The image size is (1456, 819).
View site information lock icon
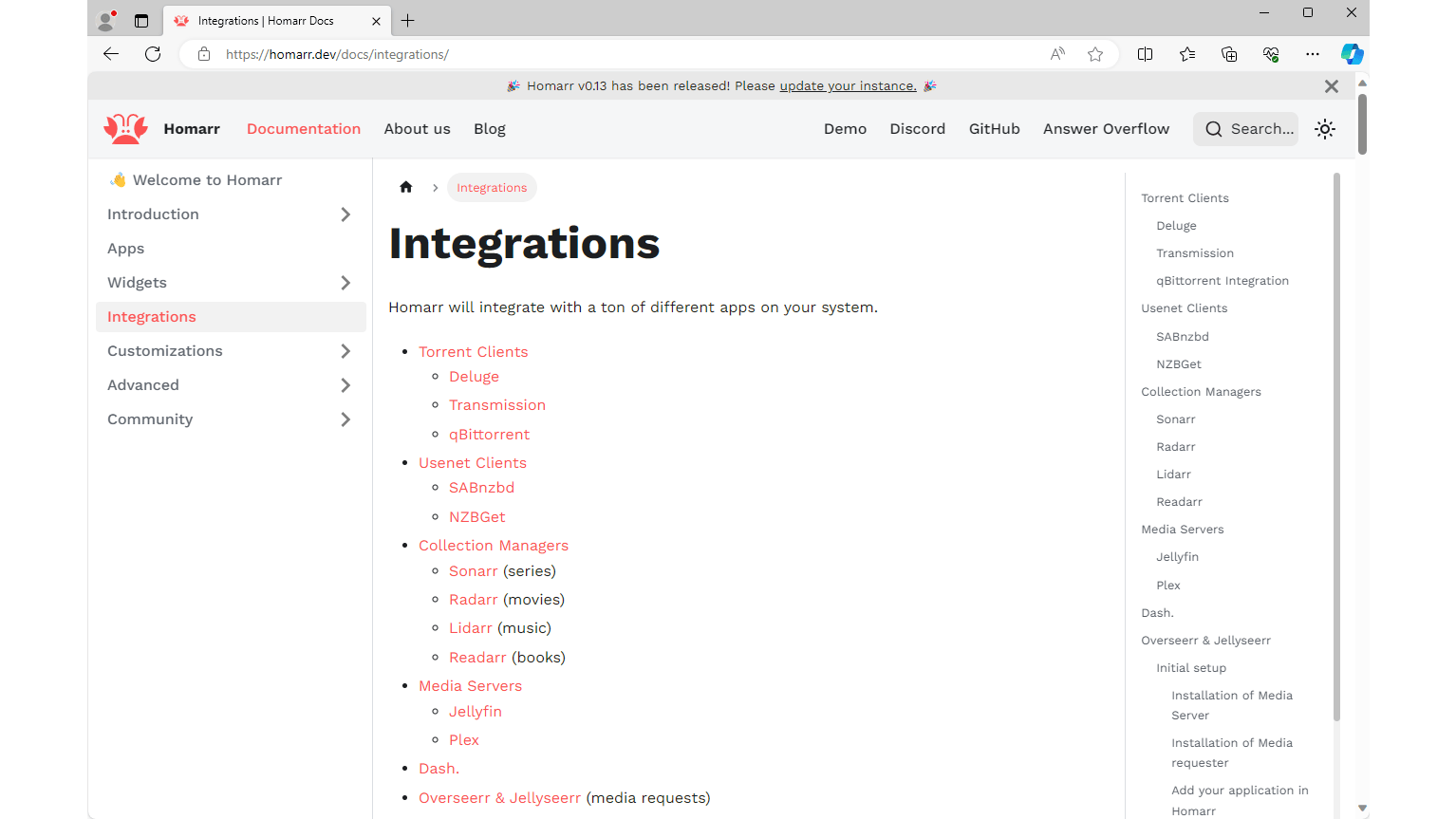[204, 54]
